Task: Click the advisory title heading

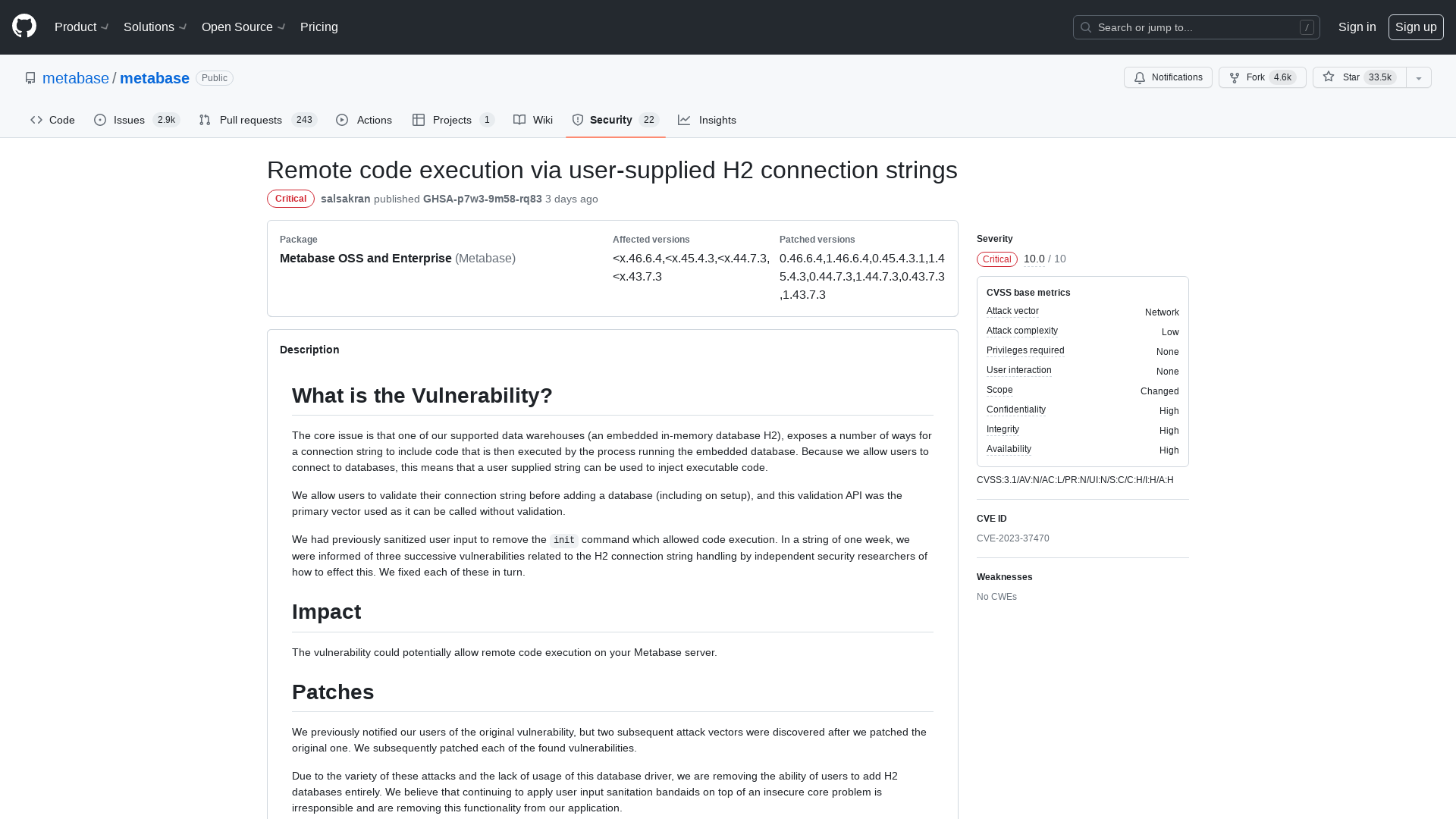Action: coord(612,170)
